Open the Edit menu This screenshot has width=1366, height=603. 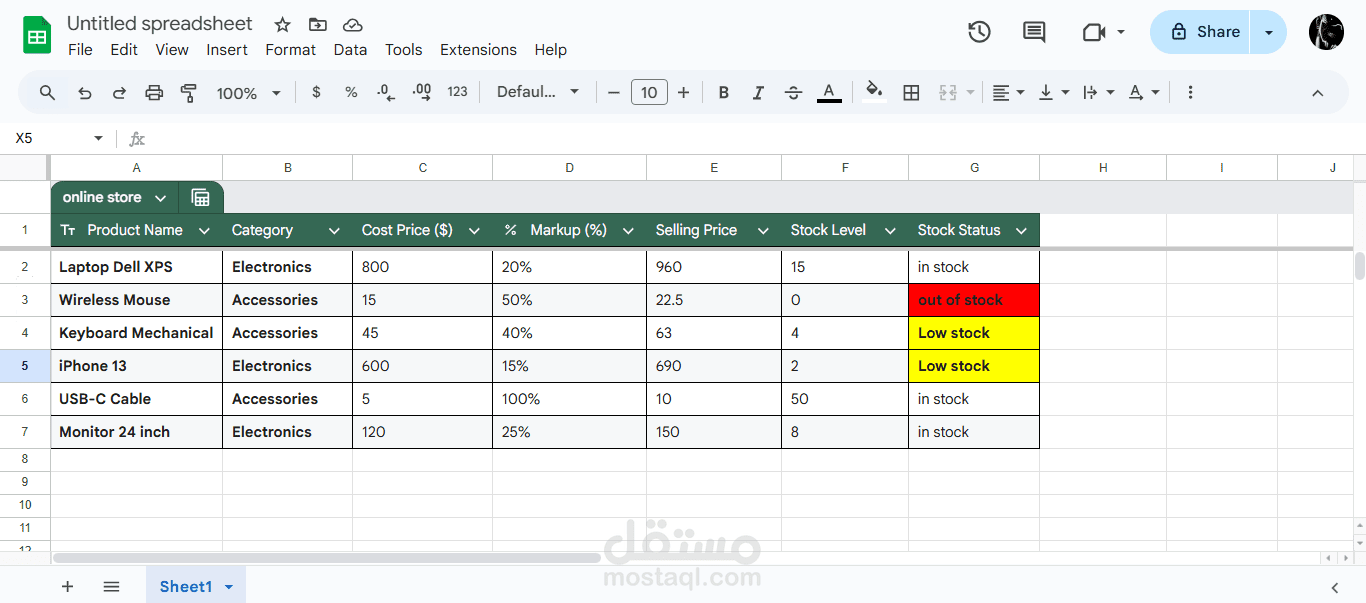pos(124,49)
